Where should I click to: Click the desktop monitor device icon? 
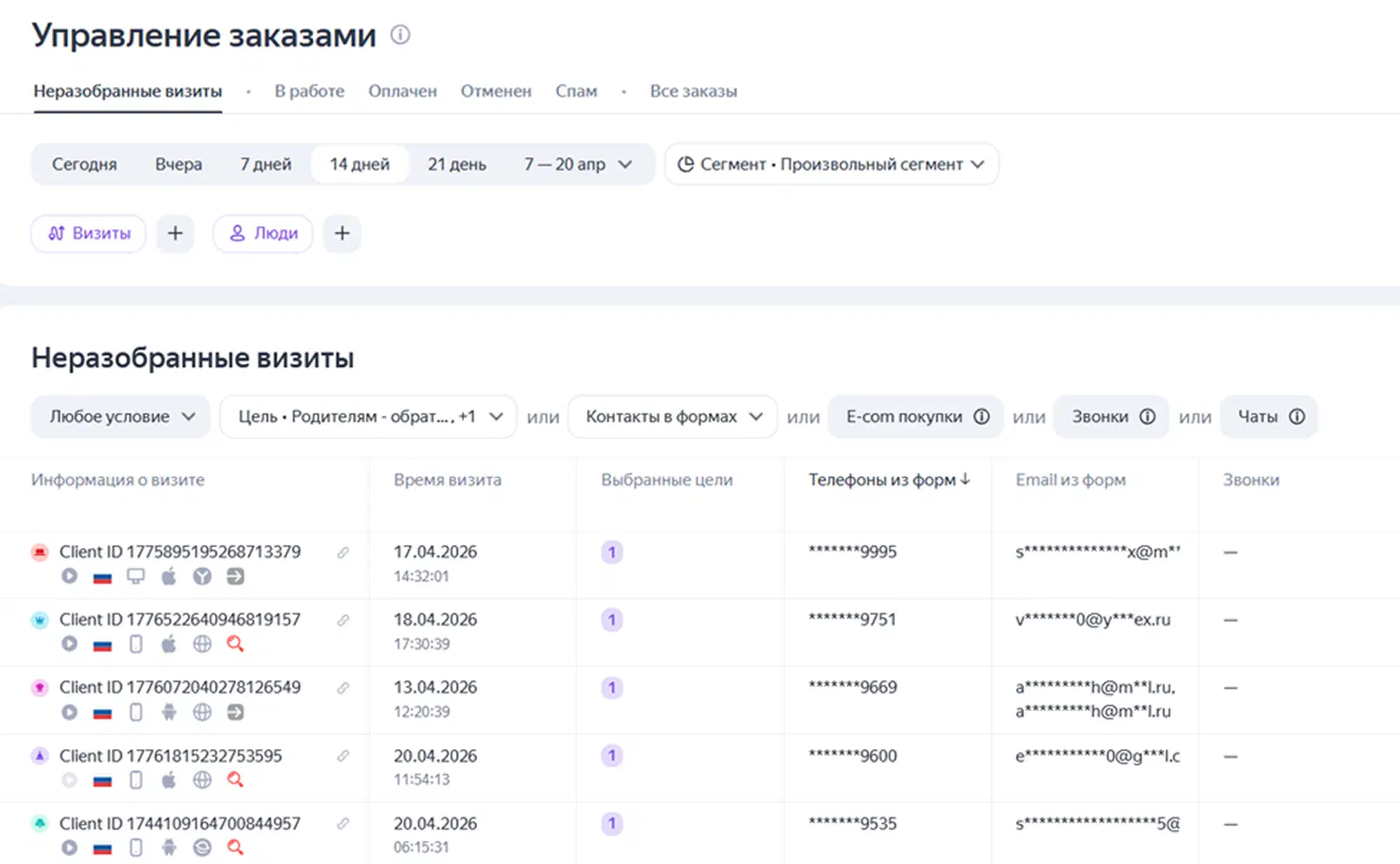[136, 576]
